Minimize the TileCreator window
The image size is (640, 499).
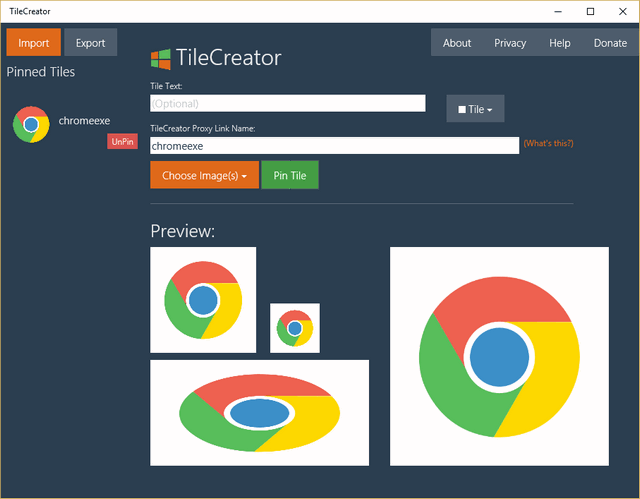coord(558,11)
